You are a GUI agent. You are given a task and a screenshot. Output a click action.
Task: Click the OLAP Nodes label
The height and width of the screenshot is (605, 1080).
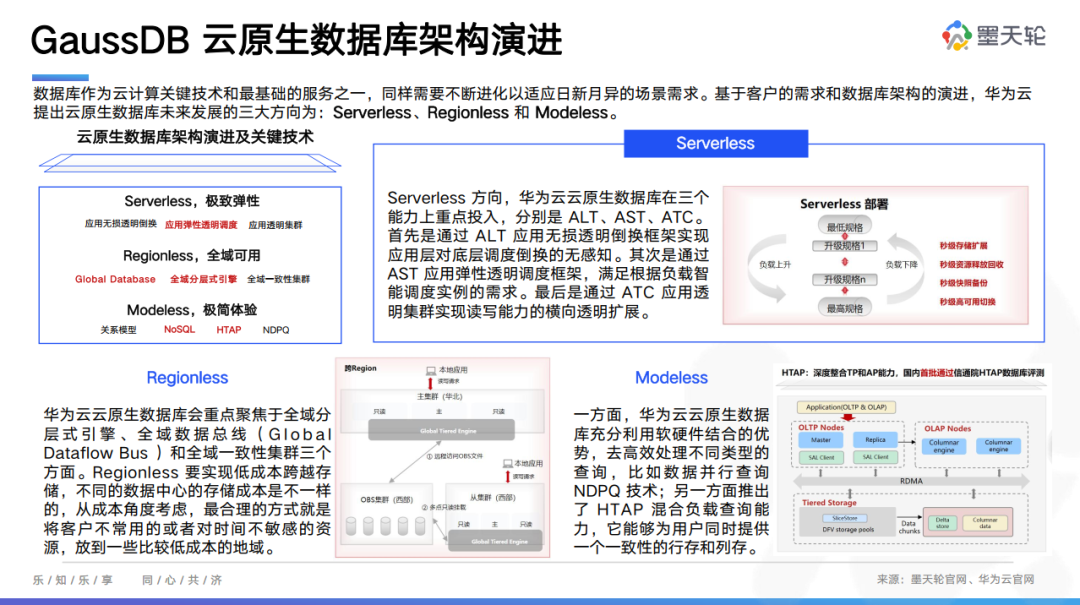tap(948, 428)
